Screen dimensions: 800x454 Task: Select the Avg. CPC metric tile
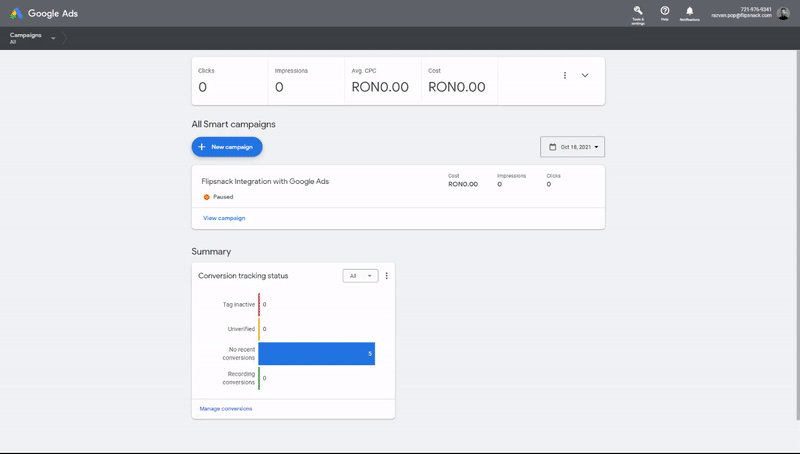383,81
